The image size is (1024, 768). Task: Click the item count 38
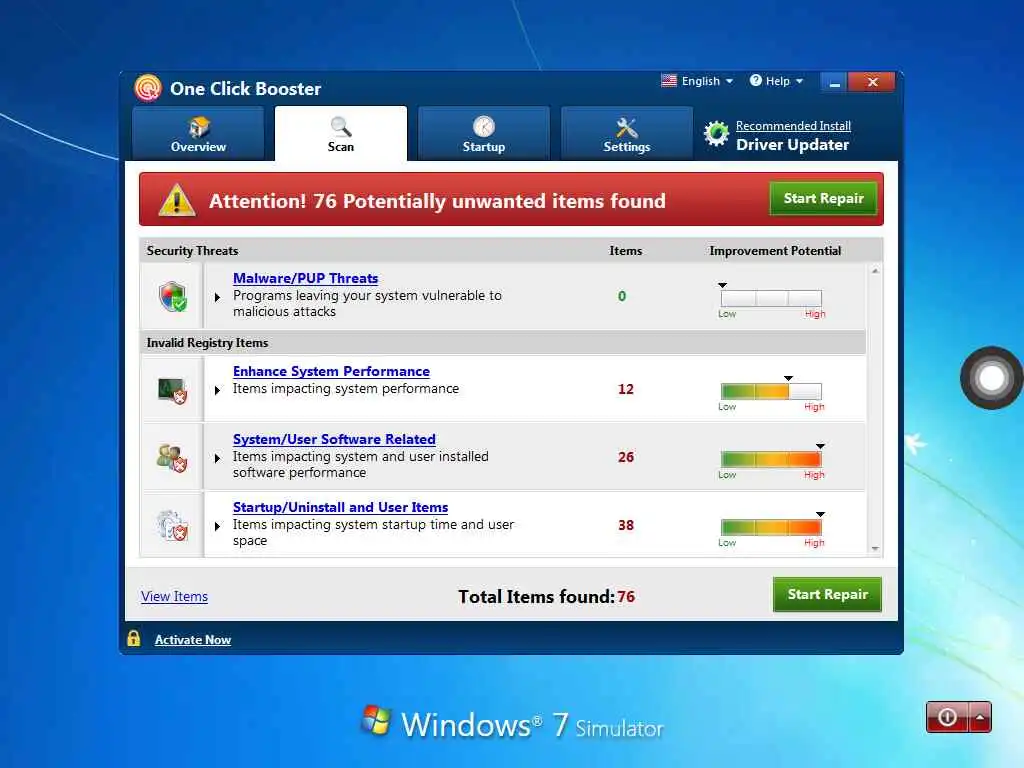click(x=626, y=525)
